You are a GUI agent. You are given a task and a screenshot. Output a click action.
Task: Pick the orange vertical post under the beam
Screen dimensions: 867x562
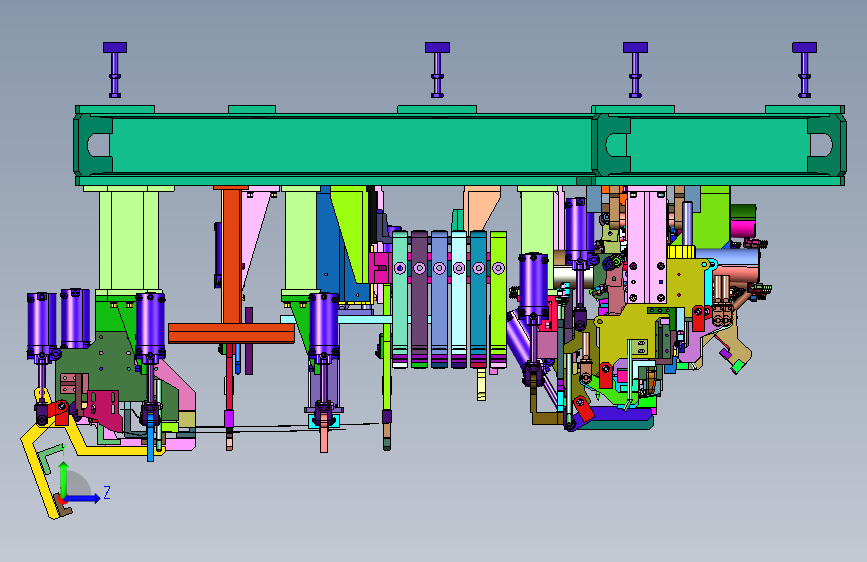232,256
